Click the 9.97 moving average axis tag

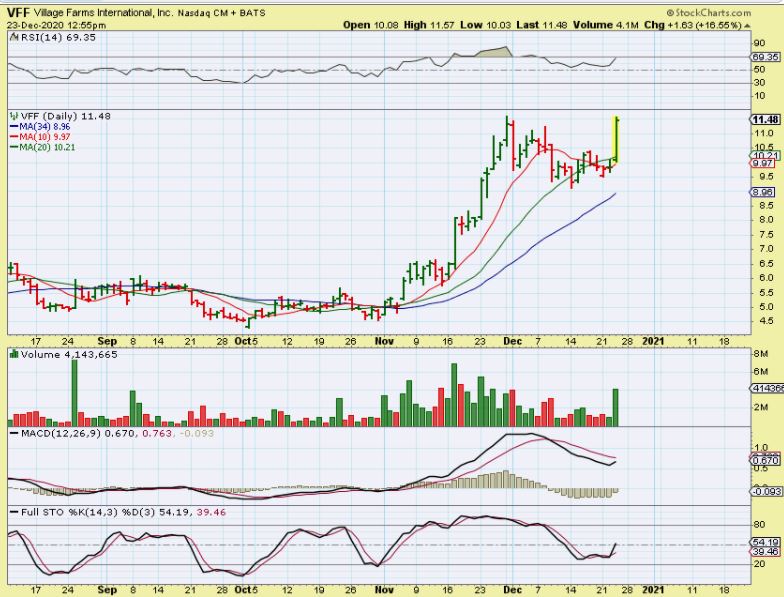(x=764, y=164)
